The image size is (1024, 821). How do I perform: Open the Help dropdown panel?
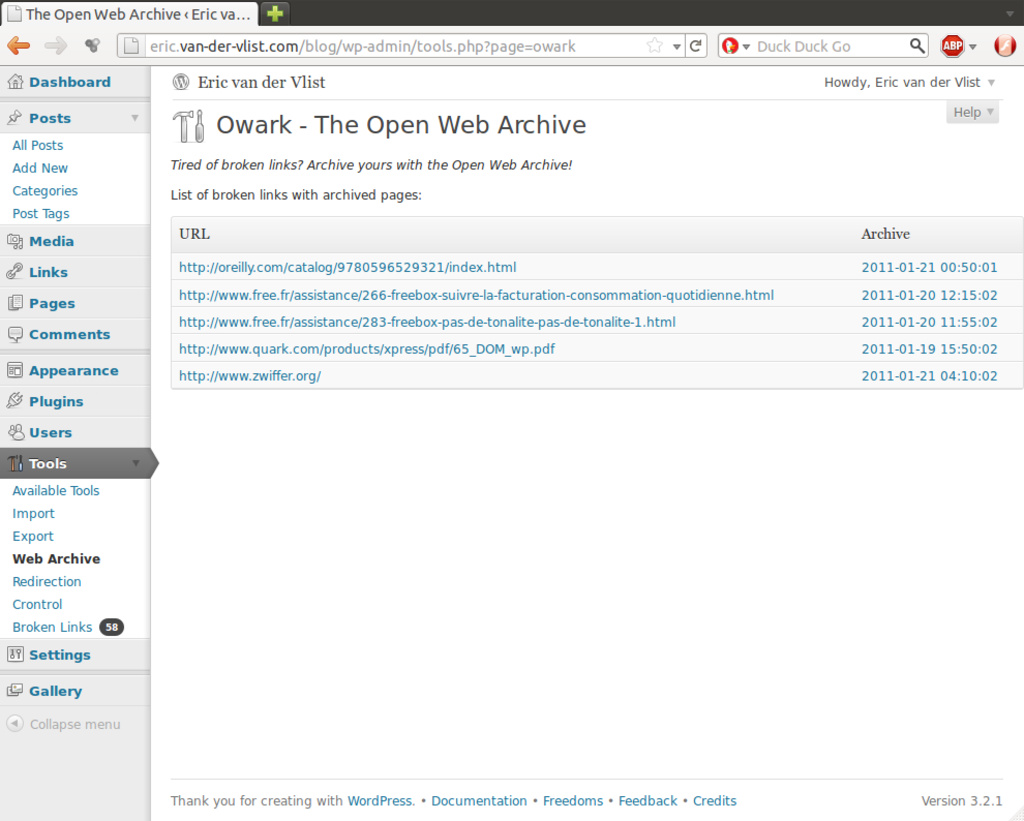click(x=972, y=112)
